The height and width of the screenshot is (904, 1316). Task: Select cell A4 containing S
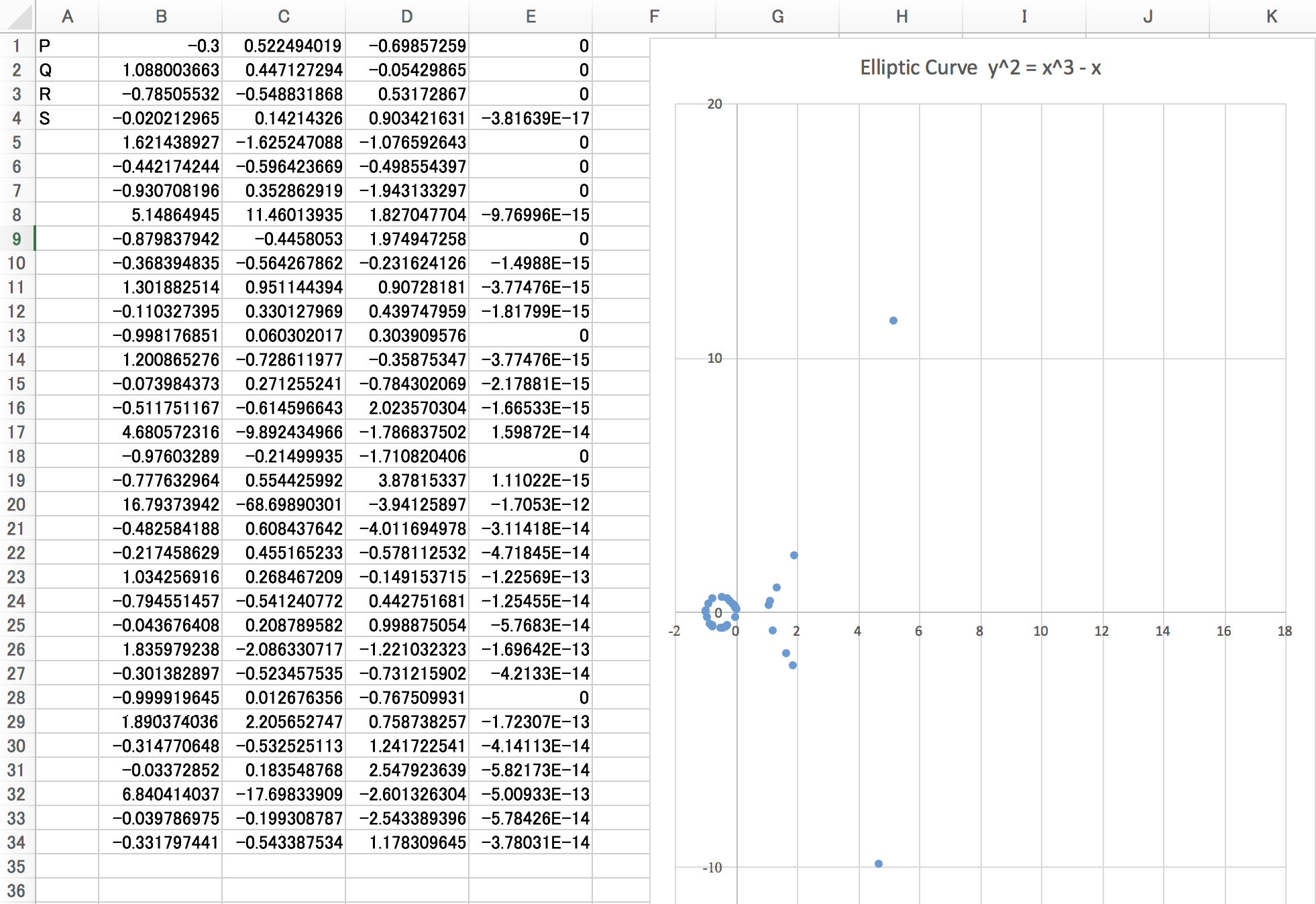(66, 118)
